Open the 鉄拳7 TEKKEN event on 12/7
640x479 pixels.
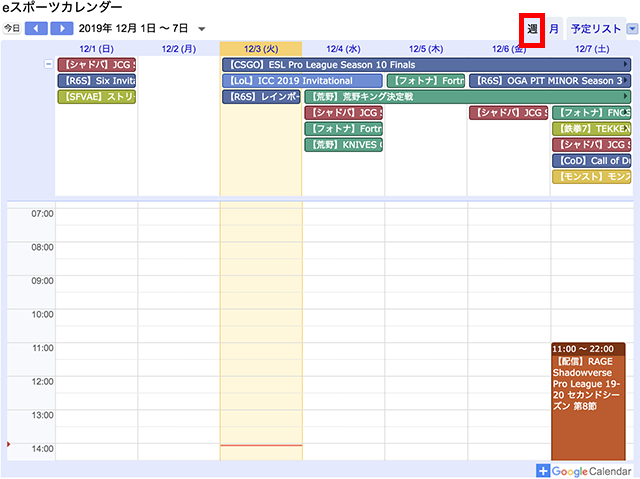591,129
